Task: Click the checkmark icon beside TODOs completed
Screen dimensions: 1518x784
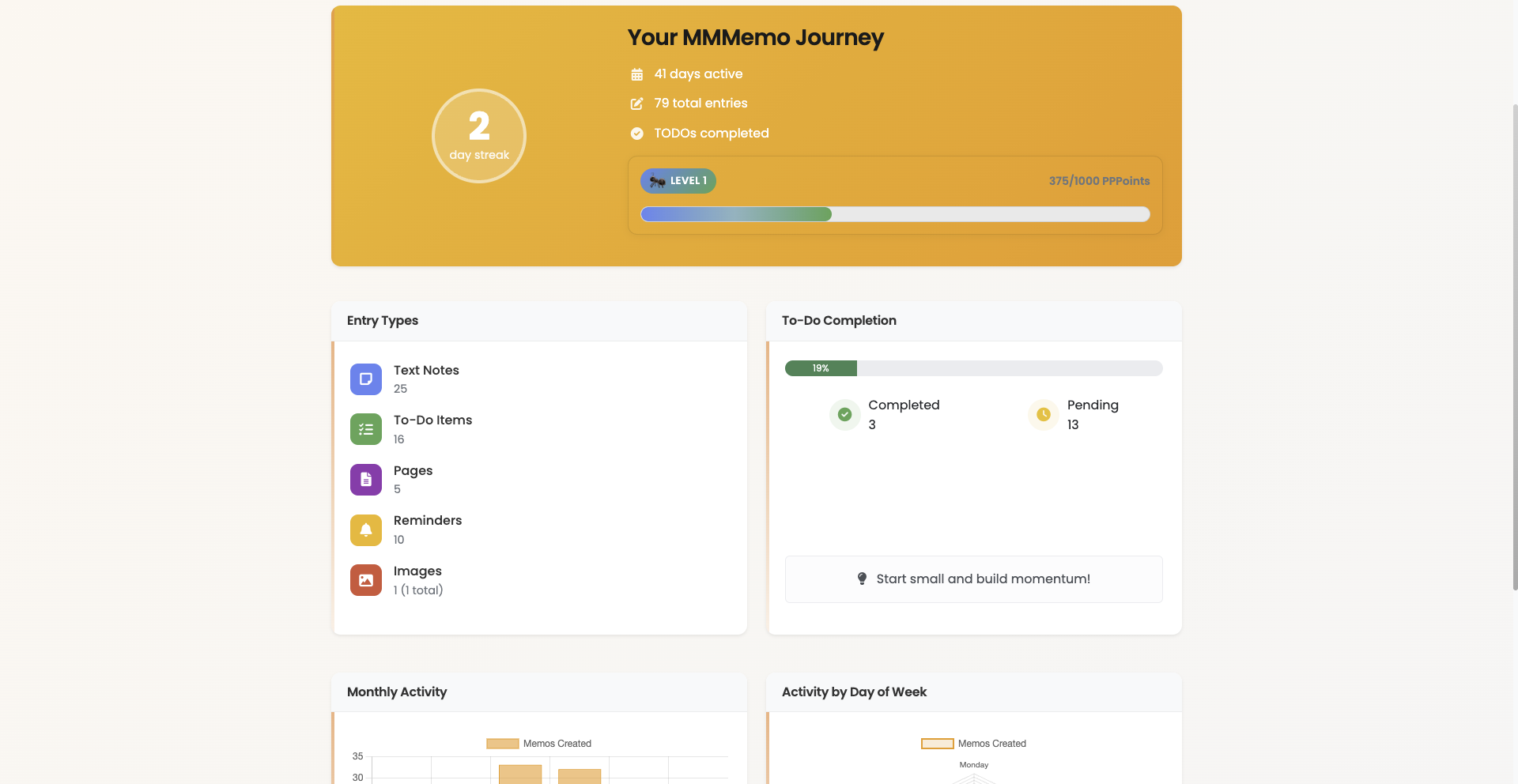Action: pos(636,134)
